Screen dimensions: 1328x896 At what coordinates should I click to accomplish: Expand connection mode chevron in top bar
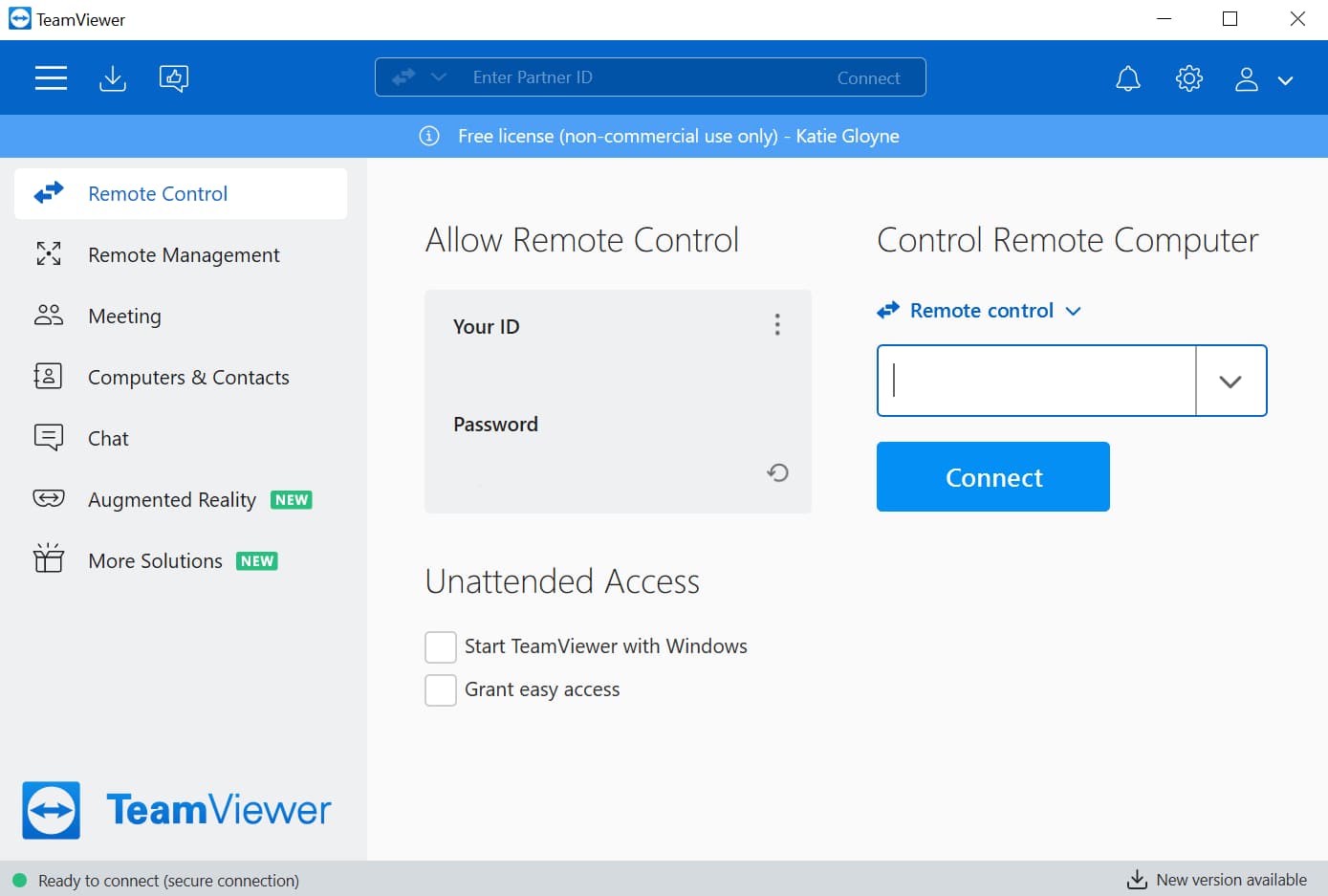tap(439, 76)
